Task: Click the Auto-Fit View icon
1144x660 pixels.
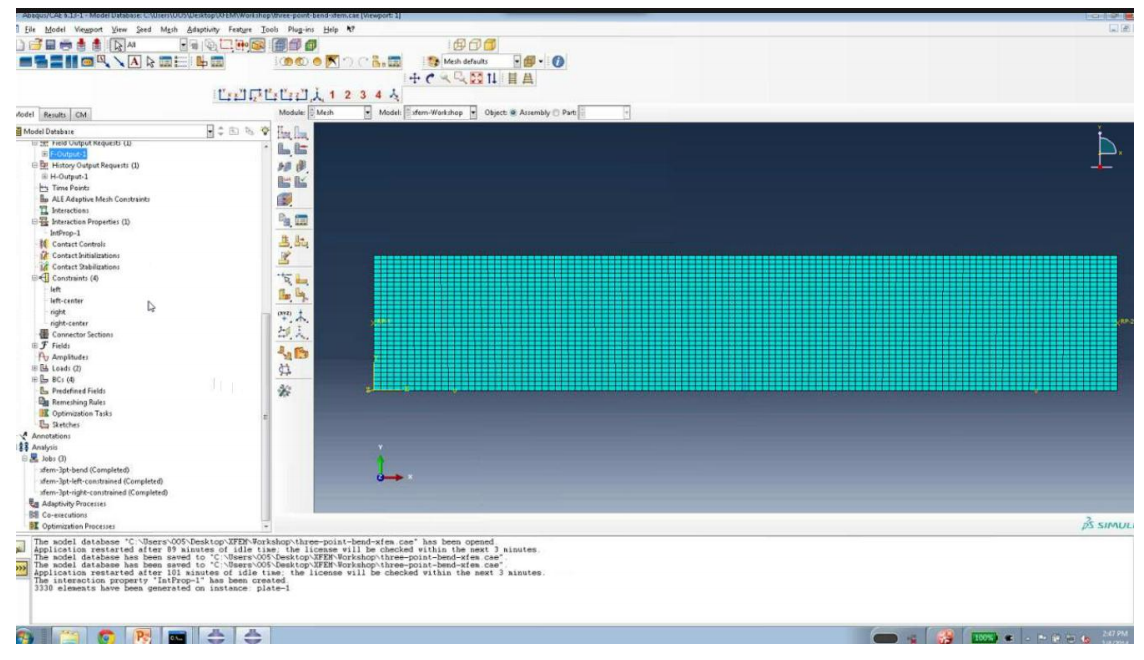Action: coord(475,72)
